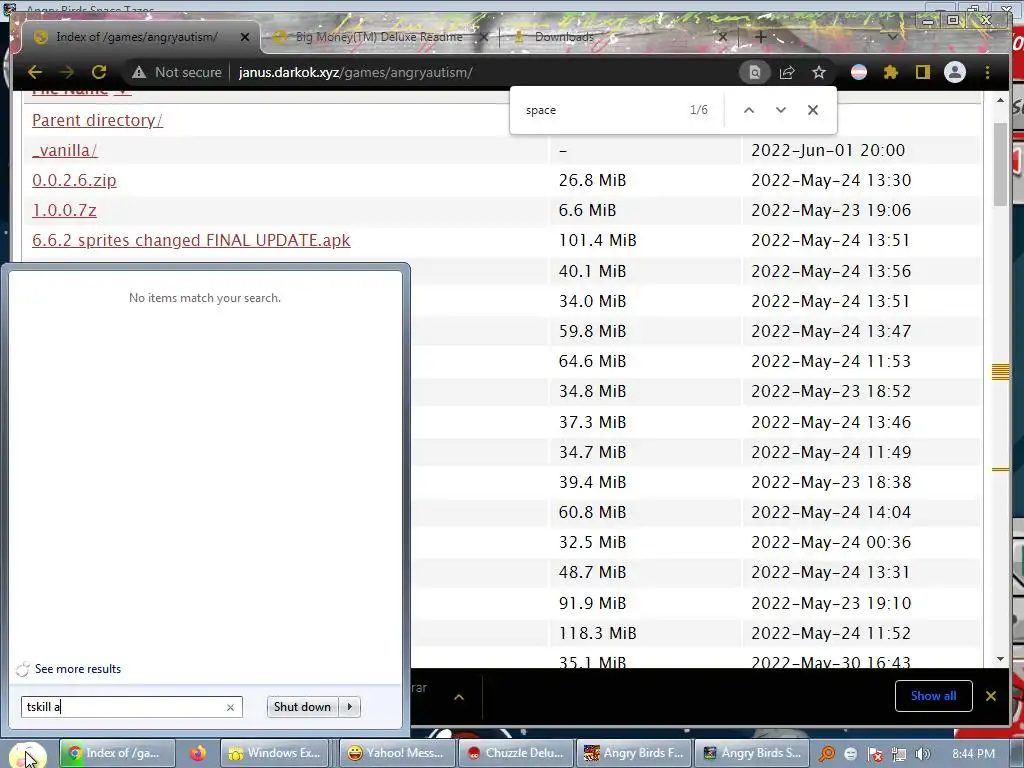This screenshot has width=1024, height=768.
Task: Open the Chrome profile avatar
Action: click(x=955, y=72)
